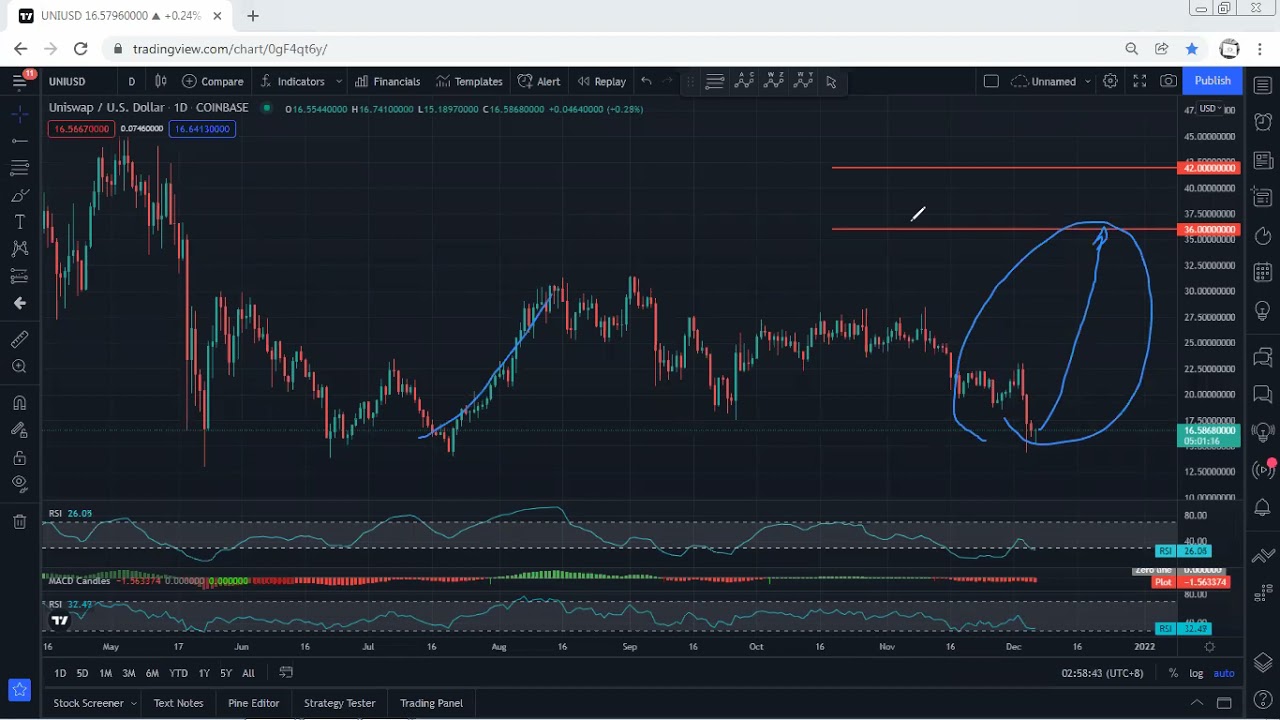Toggle log scale on price axis
Viewport: 1280px width, 720px height.
[x=1196, y=673]
